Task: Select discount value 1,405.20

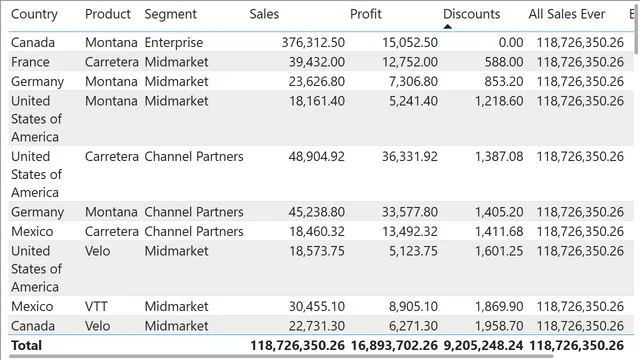Action: coord(499,212)
